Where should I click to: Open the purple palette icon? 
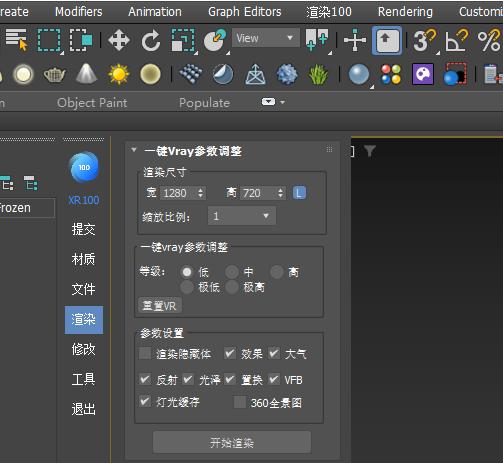coord(423,74)
